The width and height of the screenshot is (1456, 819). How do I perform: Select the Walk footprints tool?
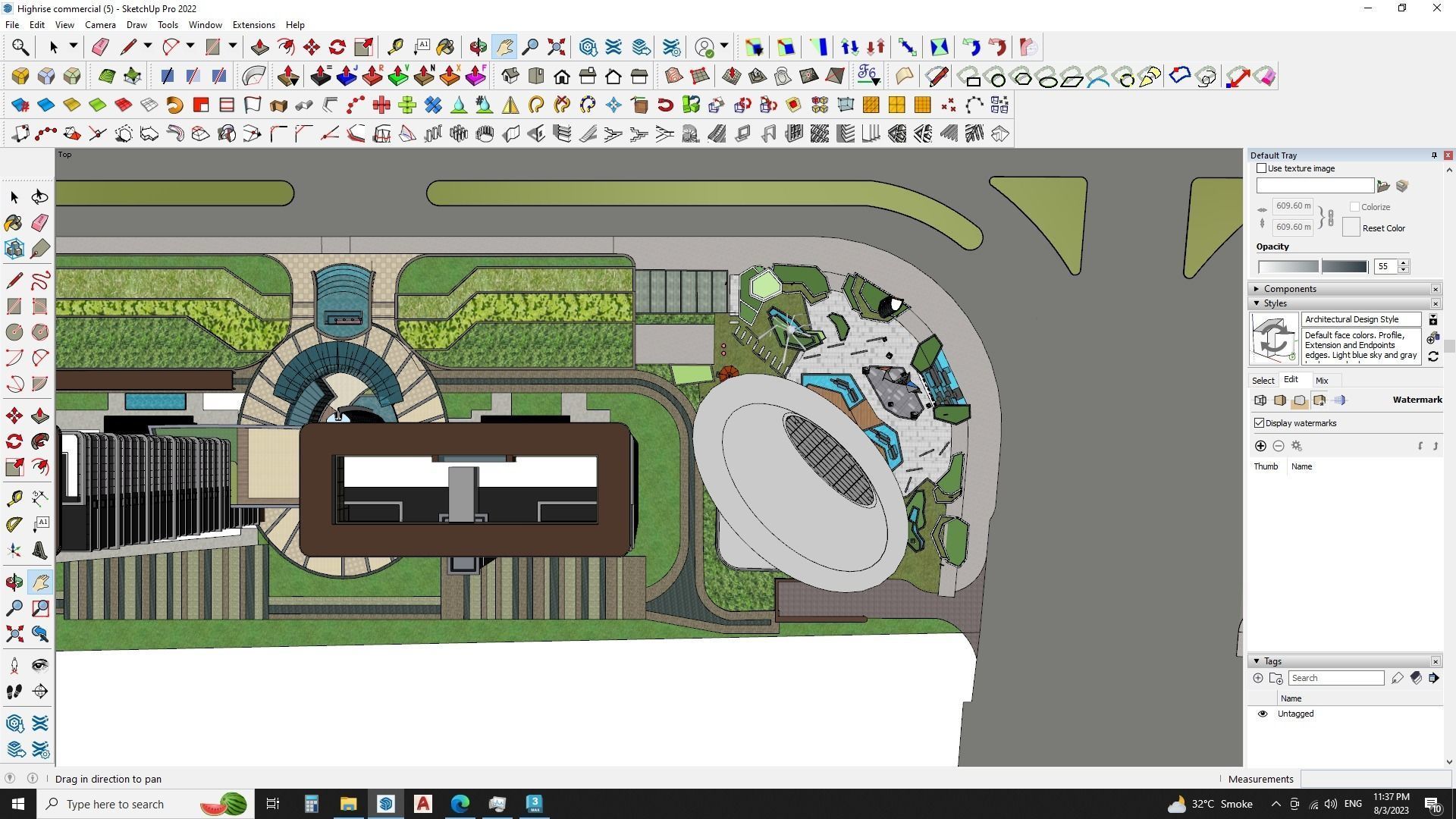[14, 692]
